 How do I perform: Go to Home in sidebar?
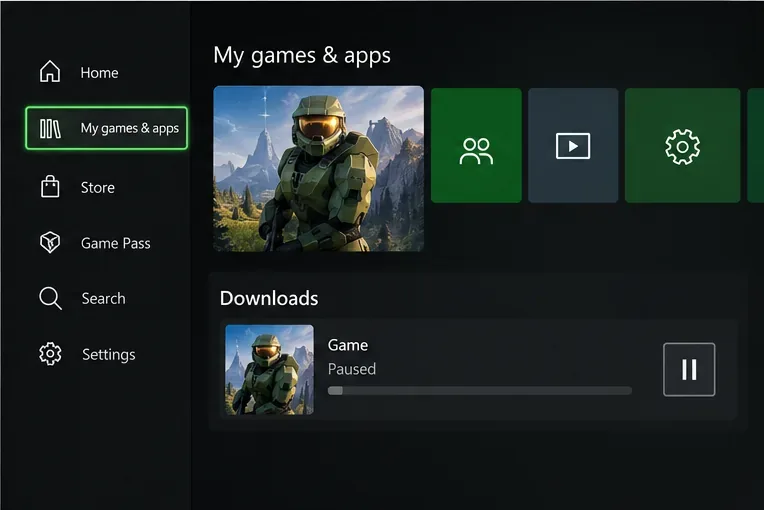(99, 73)
